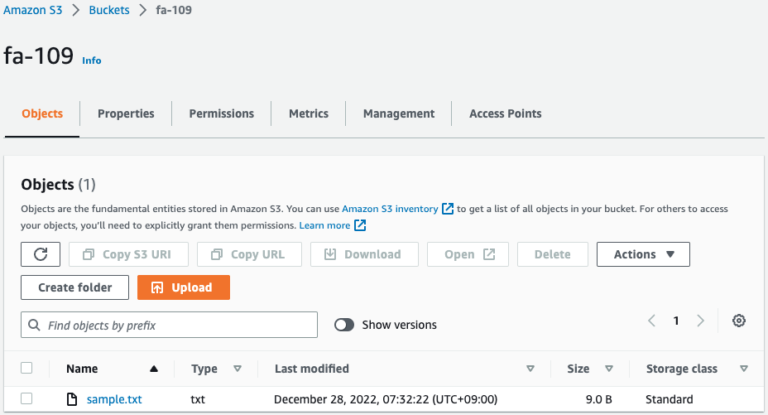768x415 pixels.
Task: Sort by the Storage class column arrow
Action: pos(743,369)
